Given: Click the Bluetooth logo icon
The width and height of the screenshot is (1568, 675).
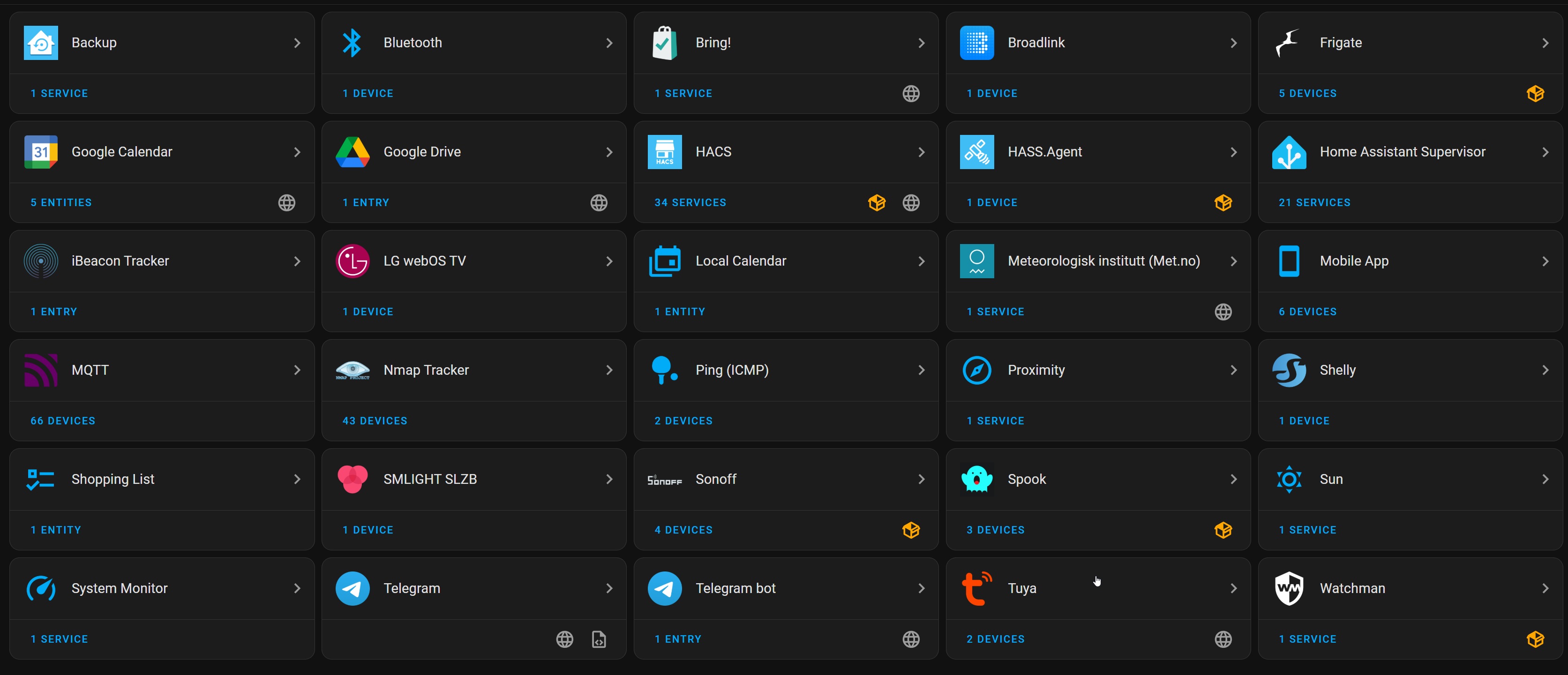Looking at the screenshot, I should click(353, 43).
